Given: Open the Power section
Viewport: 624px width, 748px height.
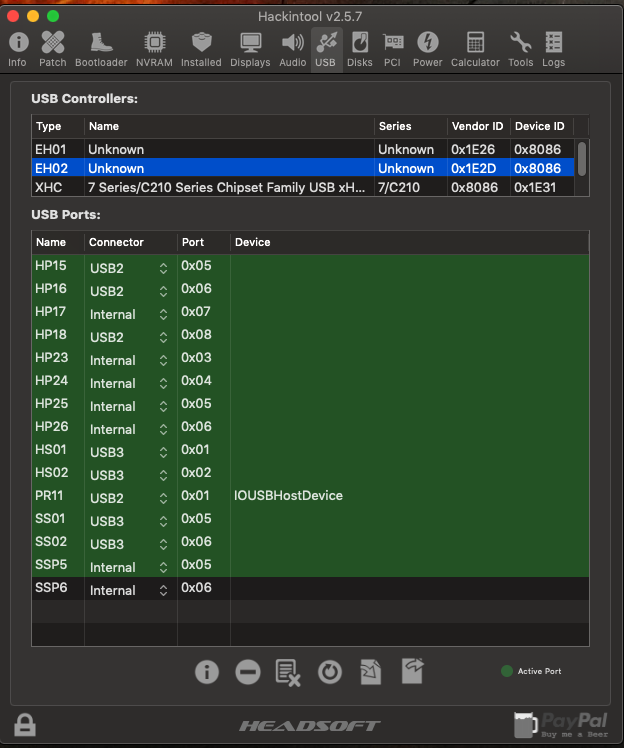Looking at the screenshot, I should pos(427,50).
